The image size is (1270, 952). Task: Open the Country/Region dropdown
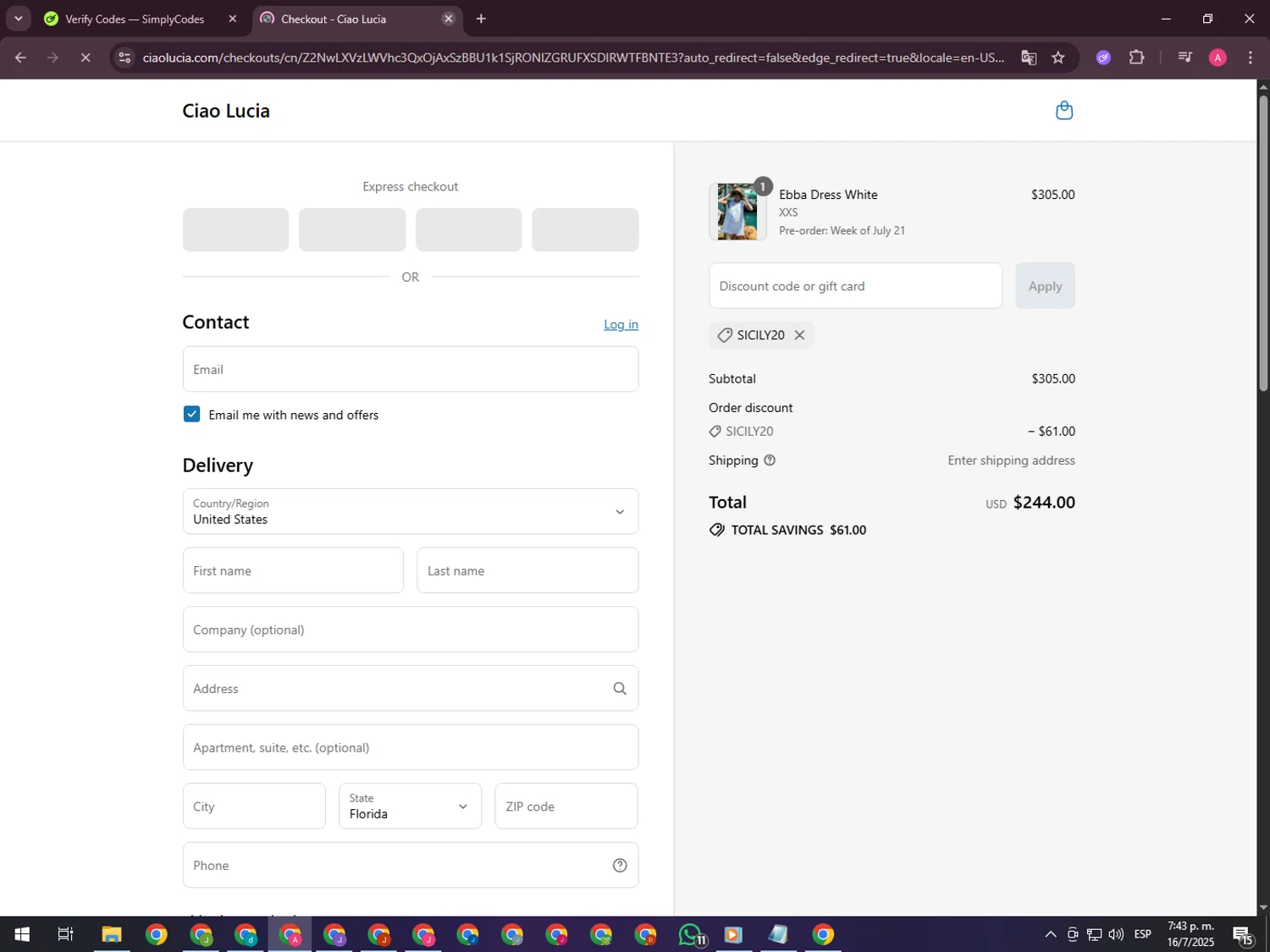(411, 511)
